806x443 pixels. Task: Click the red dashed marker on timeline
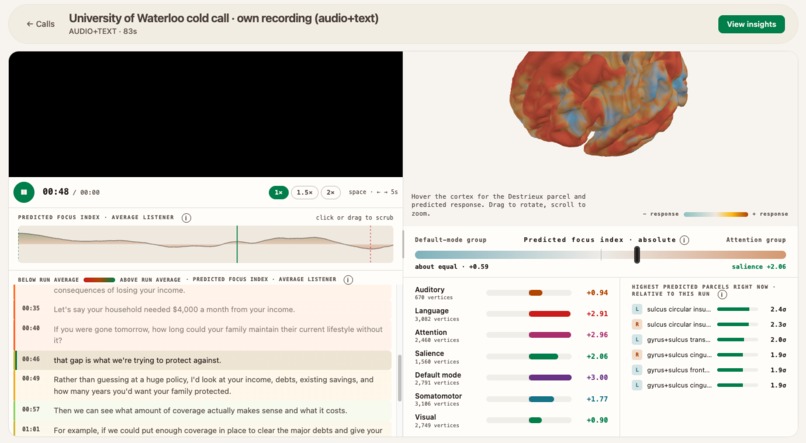370,244
